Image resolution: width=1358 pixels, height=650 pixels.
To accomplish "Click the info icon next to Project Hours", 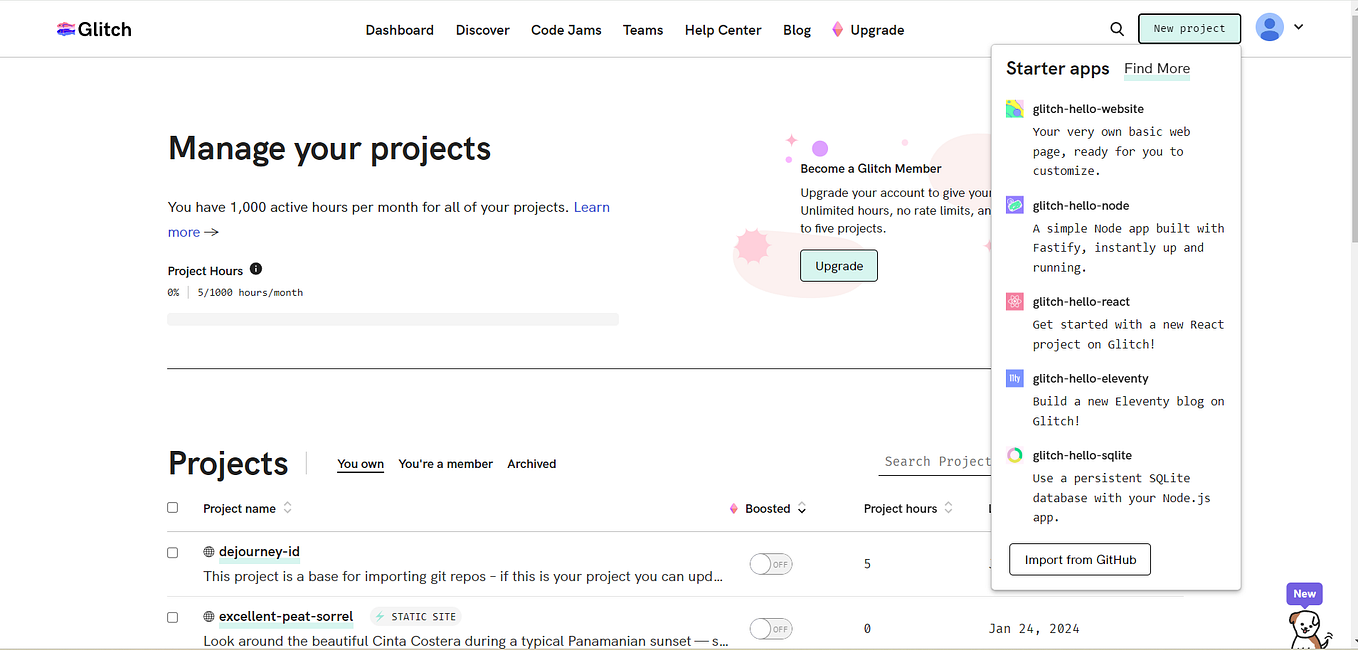I will coord(255,268).
